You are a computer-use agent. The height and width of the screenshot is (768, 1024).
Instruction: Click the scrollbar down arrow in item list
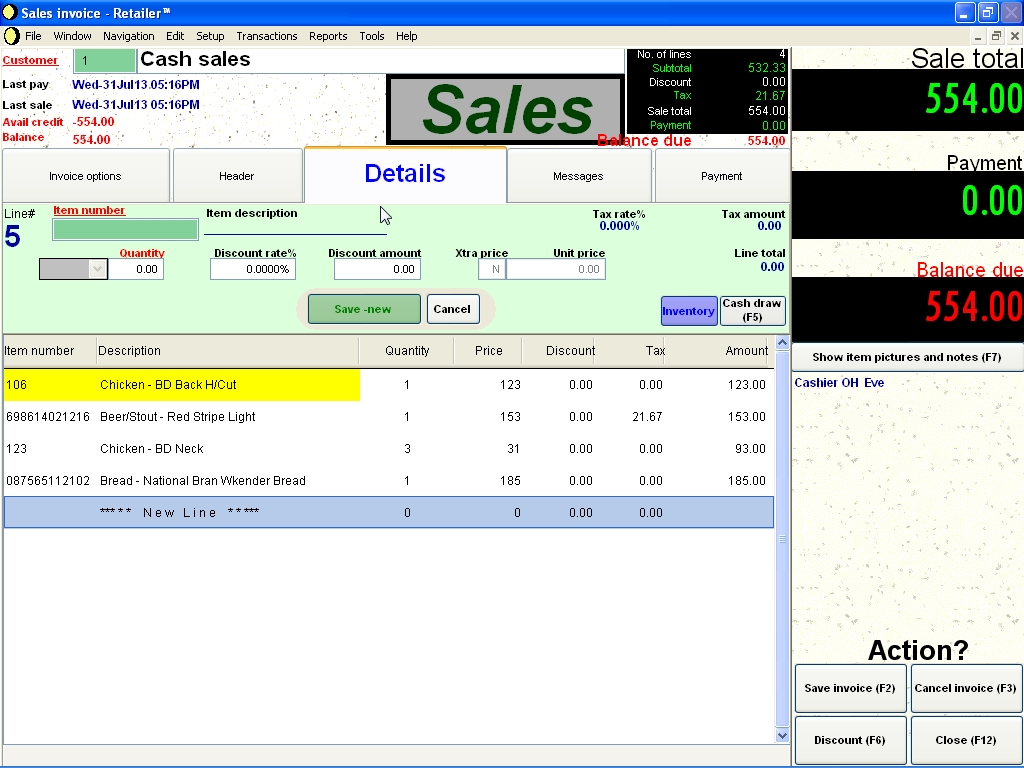(782, 735)
